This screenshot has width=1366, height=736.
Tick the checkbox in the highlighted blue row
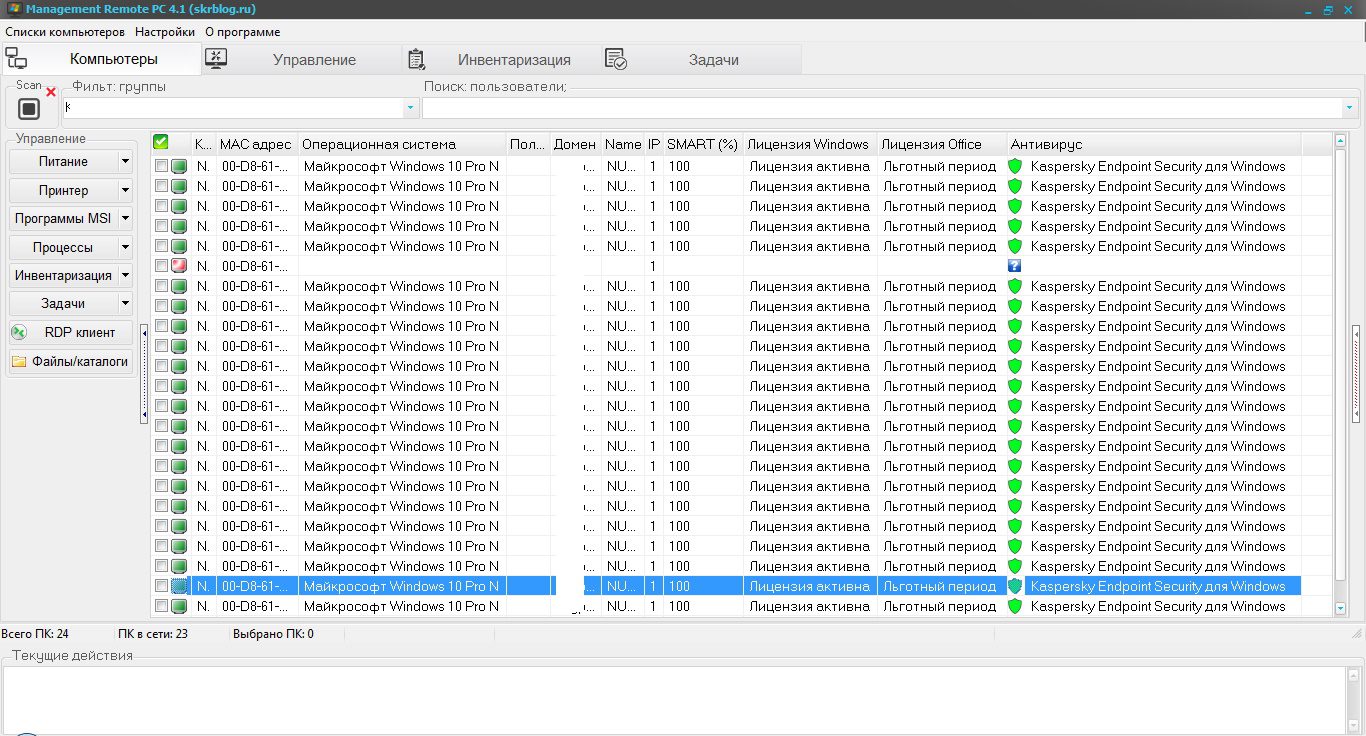[161, 586]
